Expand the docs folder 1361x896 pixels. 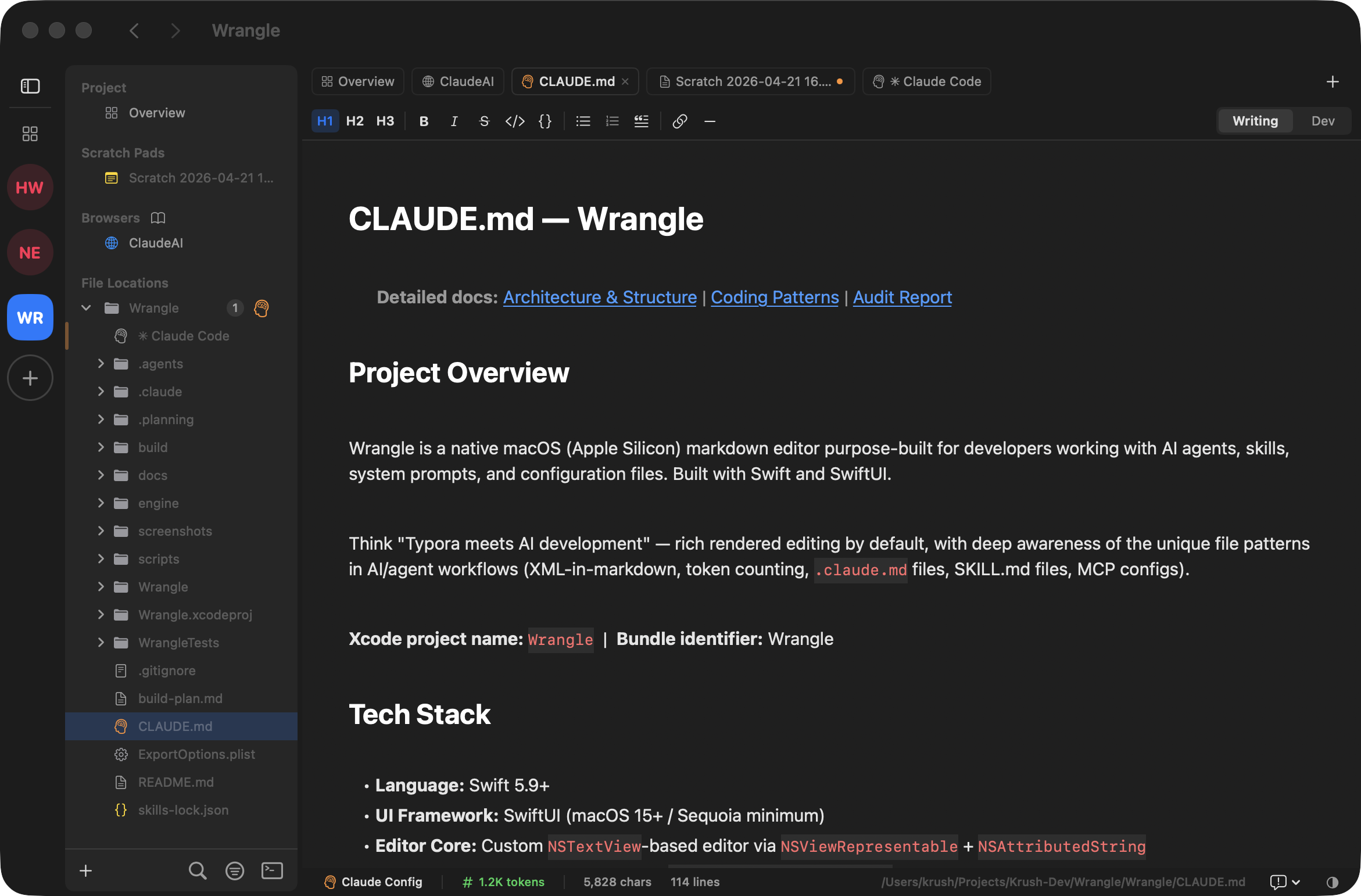click(x=101, y=475)
